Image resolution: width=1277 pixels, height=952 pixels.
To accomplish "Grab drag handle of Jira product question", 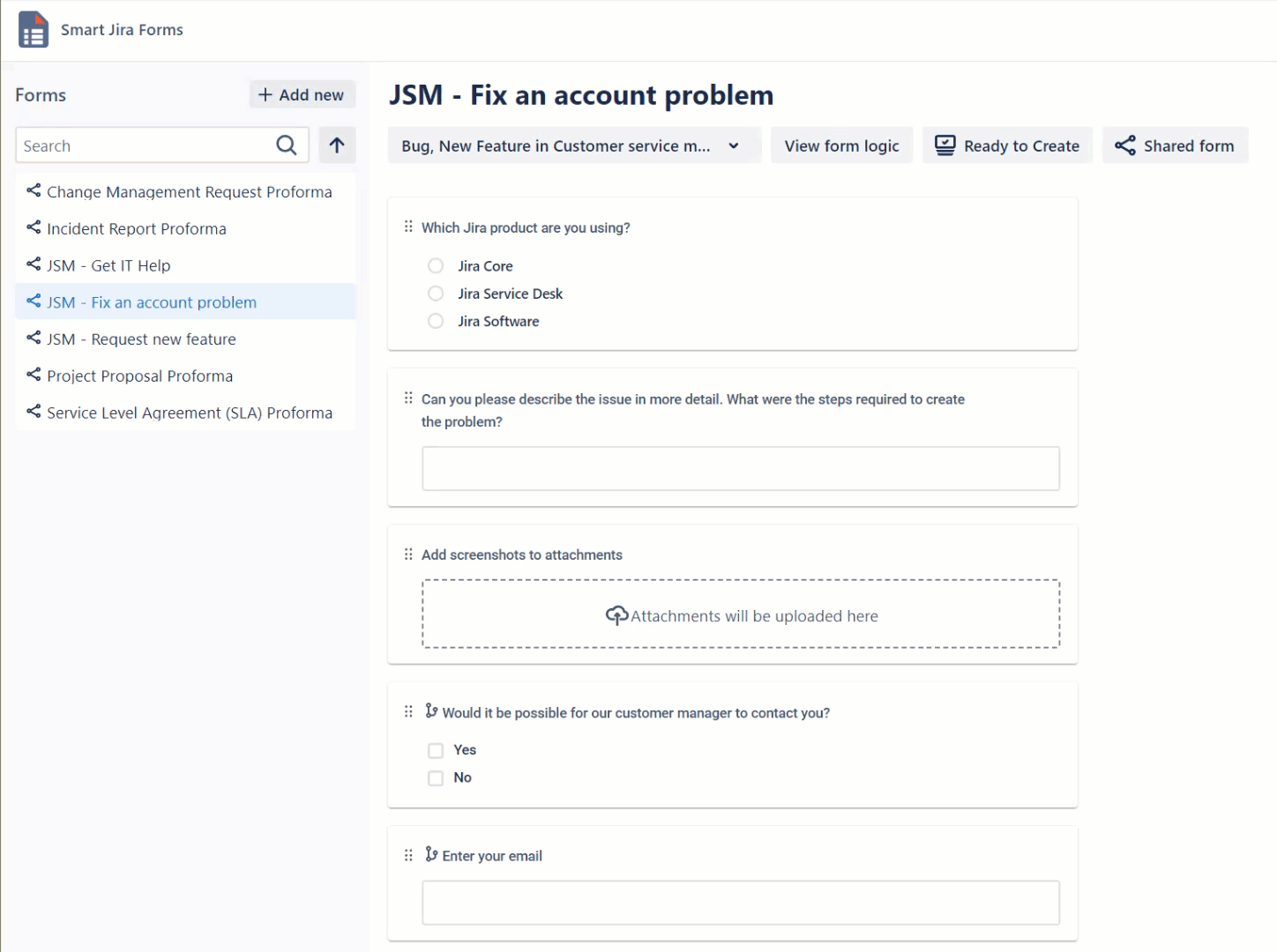I will (x=408, y=227).
